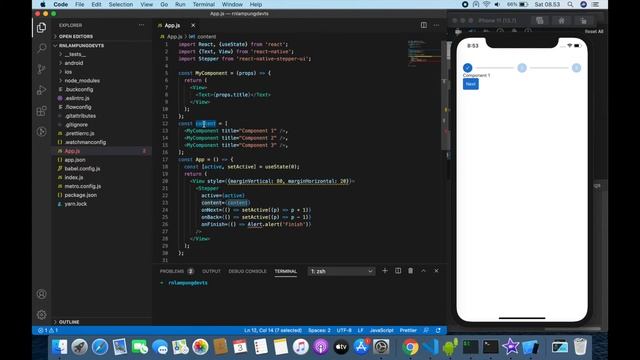This screenshot has width=640, height=360.
Task: Open the Search view in activity bar
Action: coord(41,48)
